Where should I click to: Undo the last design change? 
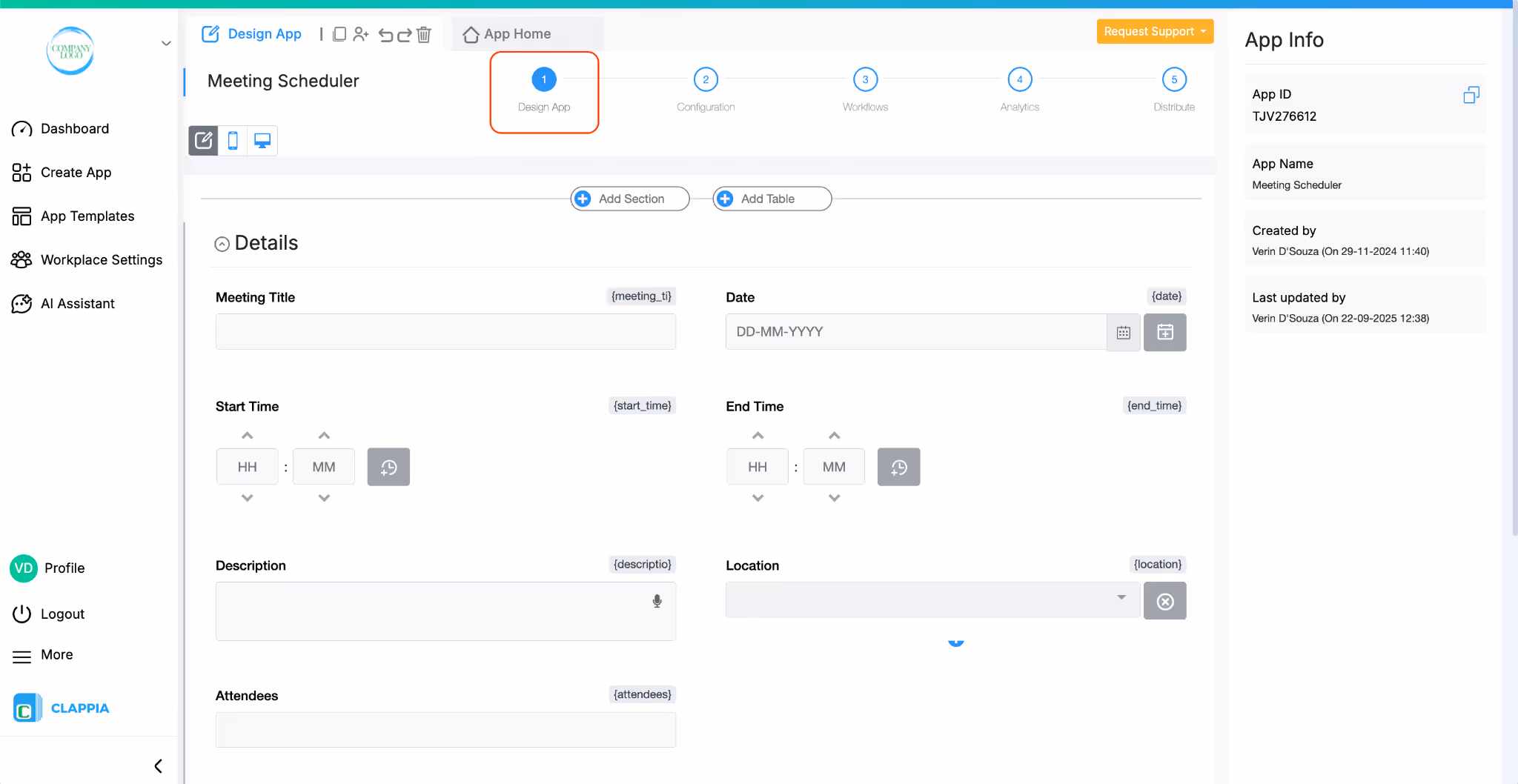pyautogui.click(x=386, y=34)
